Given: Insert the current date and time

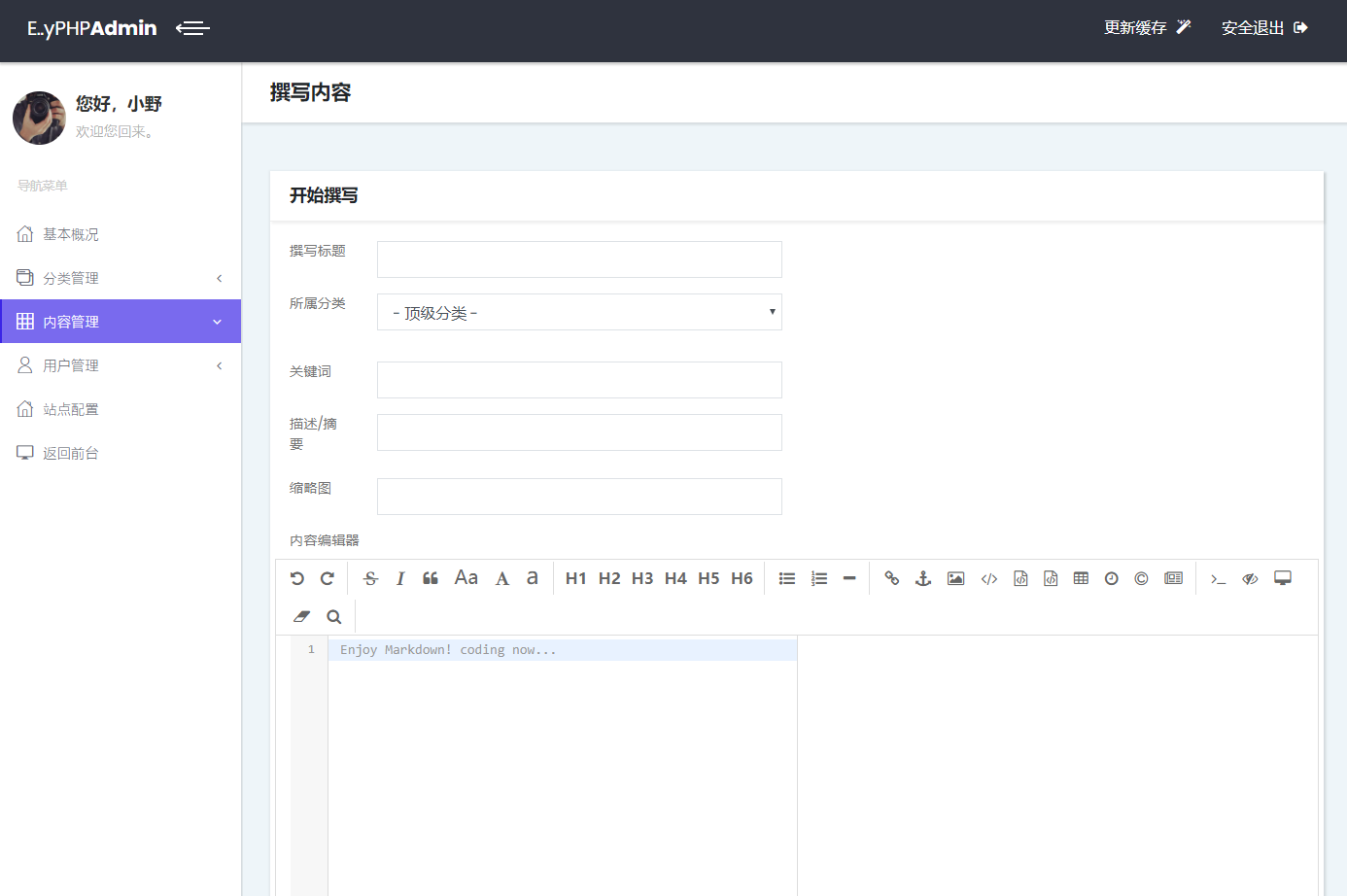Looking at the screenshot, I should tap(1112, 578).
